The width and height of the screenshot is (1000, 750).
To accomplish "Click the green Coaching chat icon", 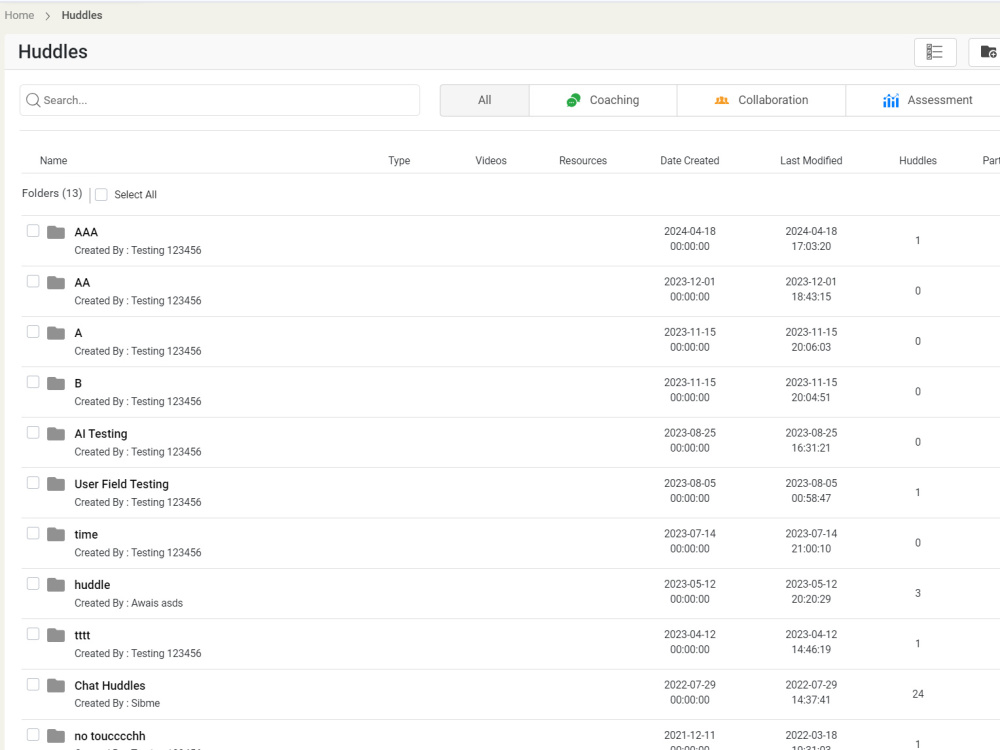I will pos(573,100).
